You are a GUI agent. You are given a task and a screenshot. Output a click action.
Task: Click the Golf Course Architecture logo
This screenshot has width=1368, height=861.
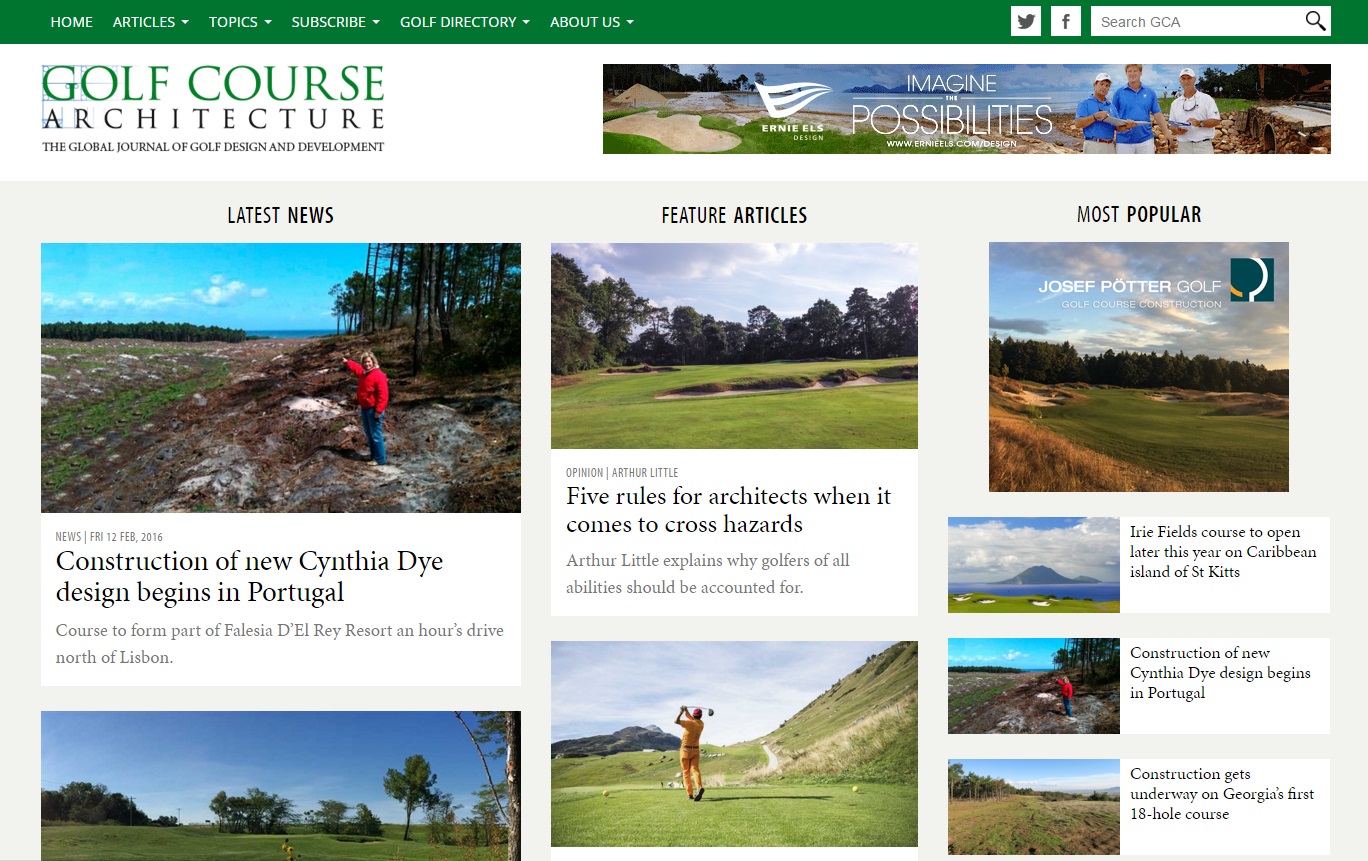tap(213, 109)
